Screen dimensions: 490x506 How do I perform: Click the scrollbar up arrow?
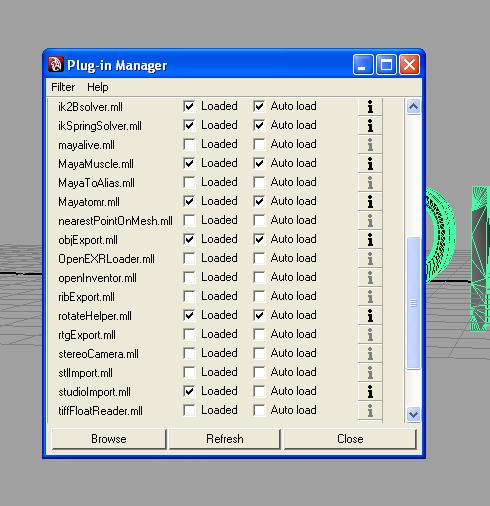(x=413, y=107)
